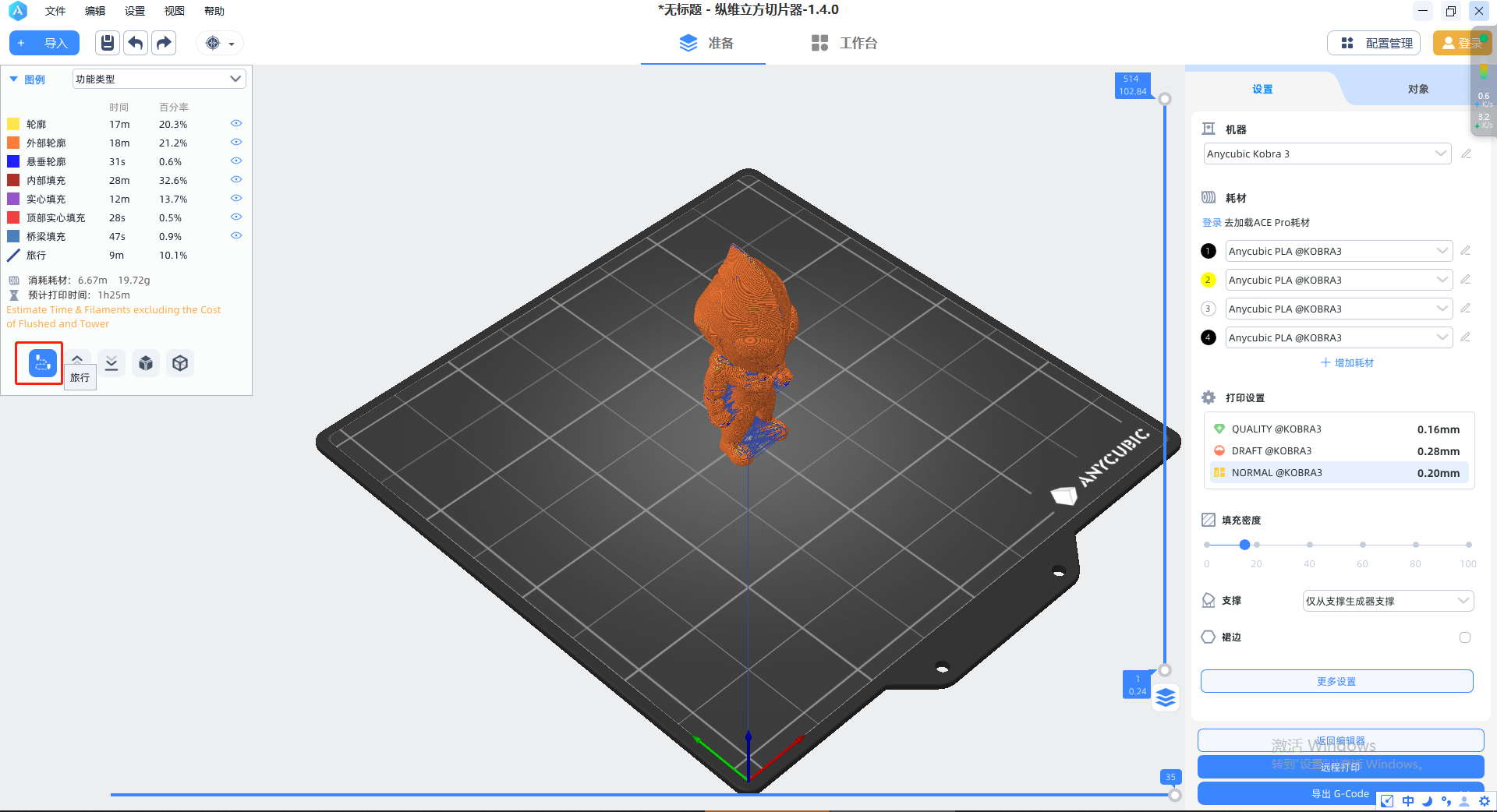Click the black filament 1 color circle

(1209, 251)
